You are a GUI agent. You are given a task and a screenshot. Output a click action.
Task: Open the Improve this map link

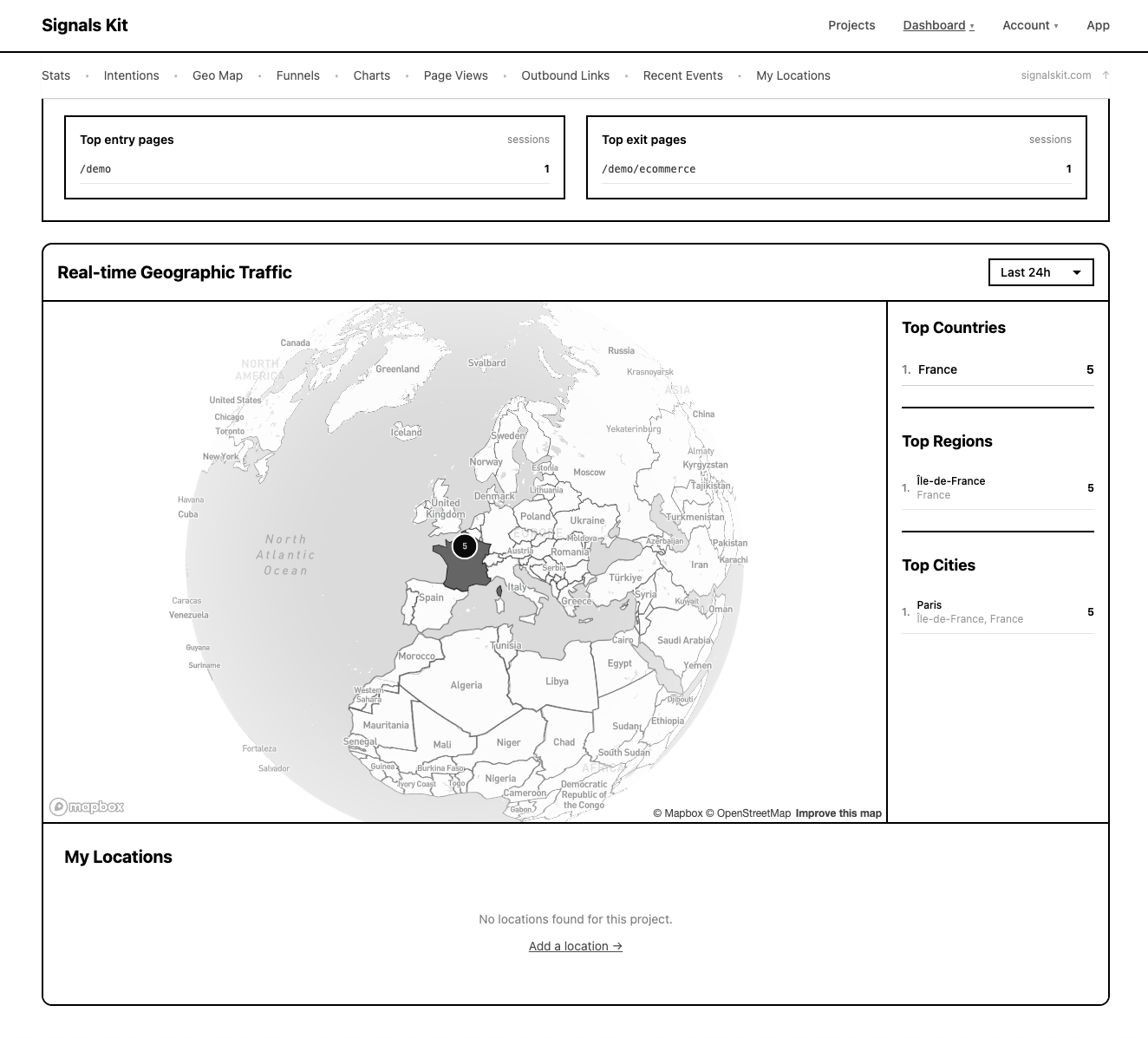838,813
